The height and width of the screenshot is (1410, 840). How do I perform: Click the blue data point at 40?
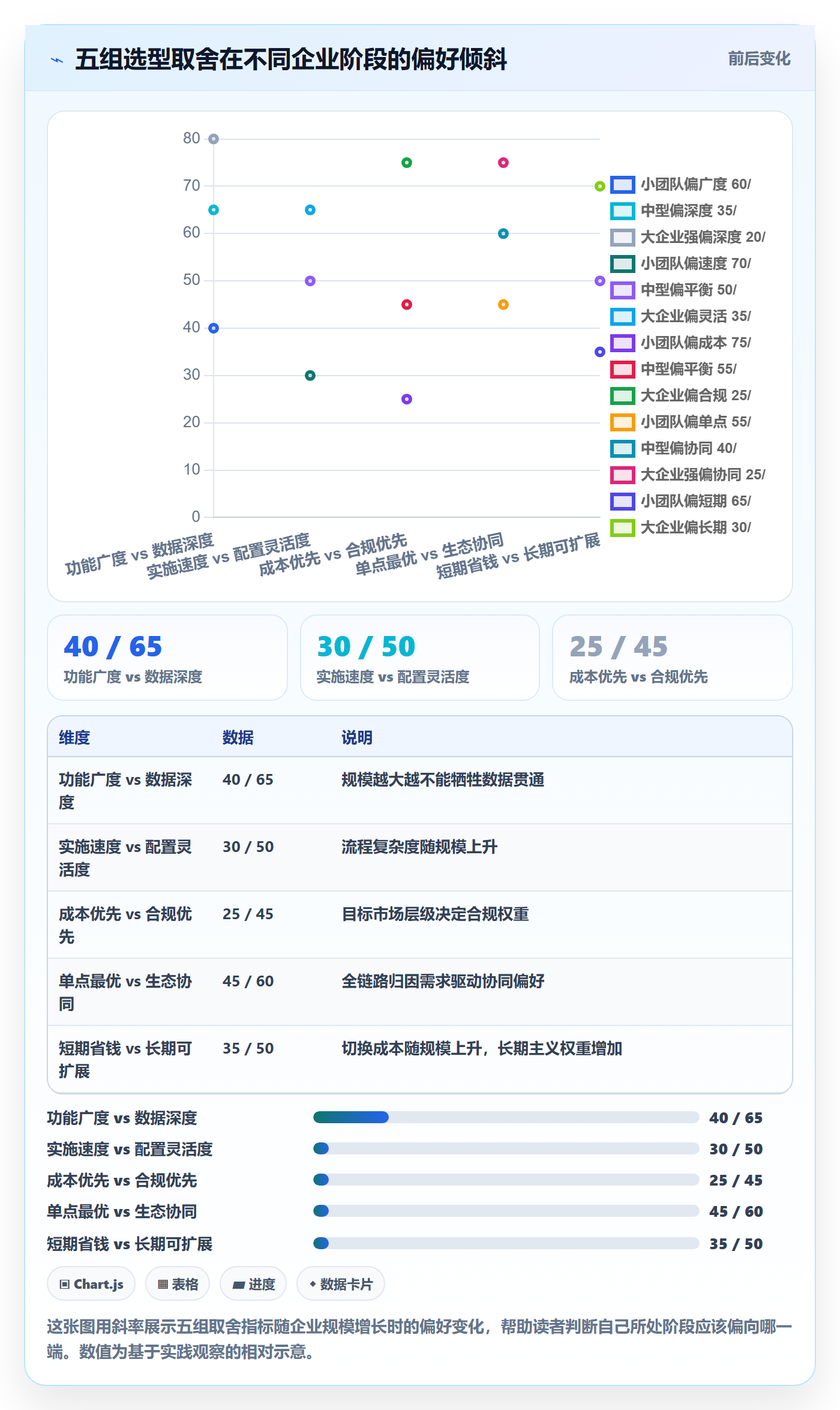pyautogui.click(x=214, y=328)
